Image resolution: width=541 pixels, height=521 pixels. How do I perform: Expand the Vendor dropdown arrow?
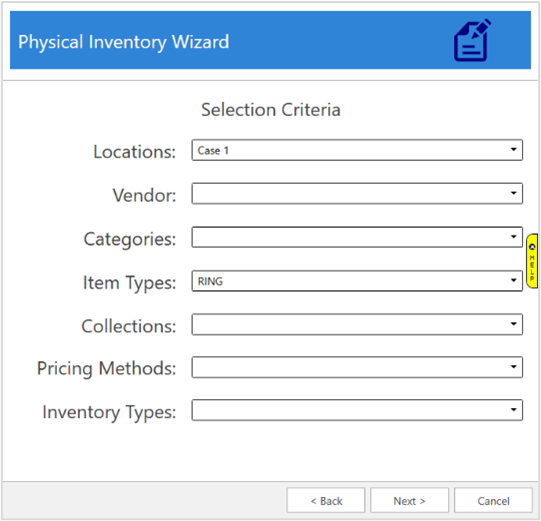[x=513, y=193]
